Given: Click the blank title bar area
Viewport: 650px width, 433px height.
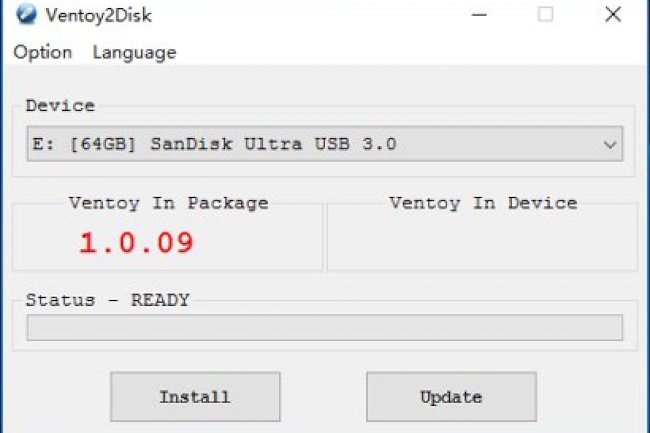Looking at the screenshot, I should tap(300, 15).
